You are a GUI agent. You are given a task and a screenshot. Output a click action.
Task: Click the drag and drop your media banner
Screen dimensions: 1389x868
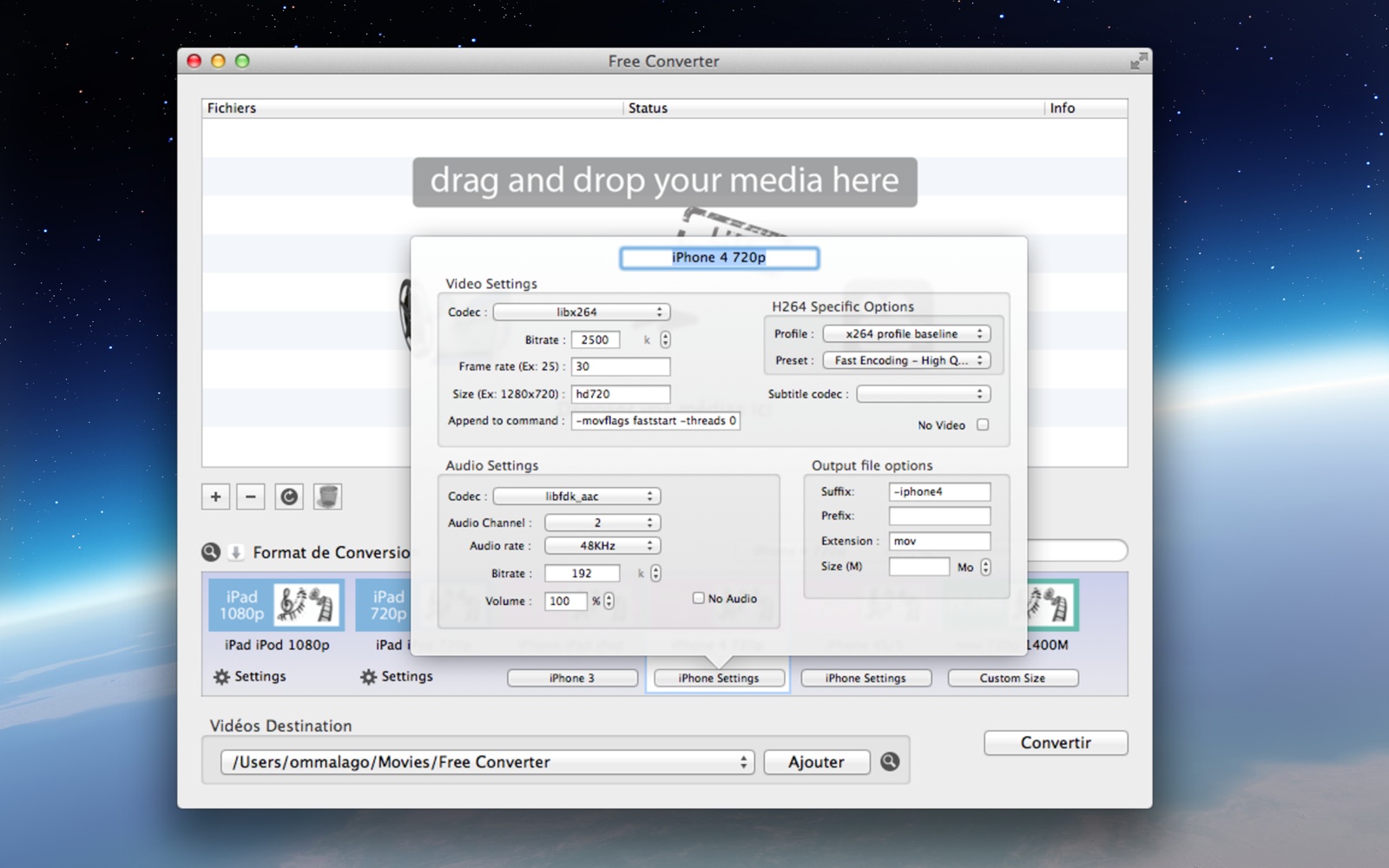tap(665, 181)
